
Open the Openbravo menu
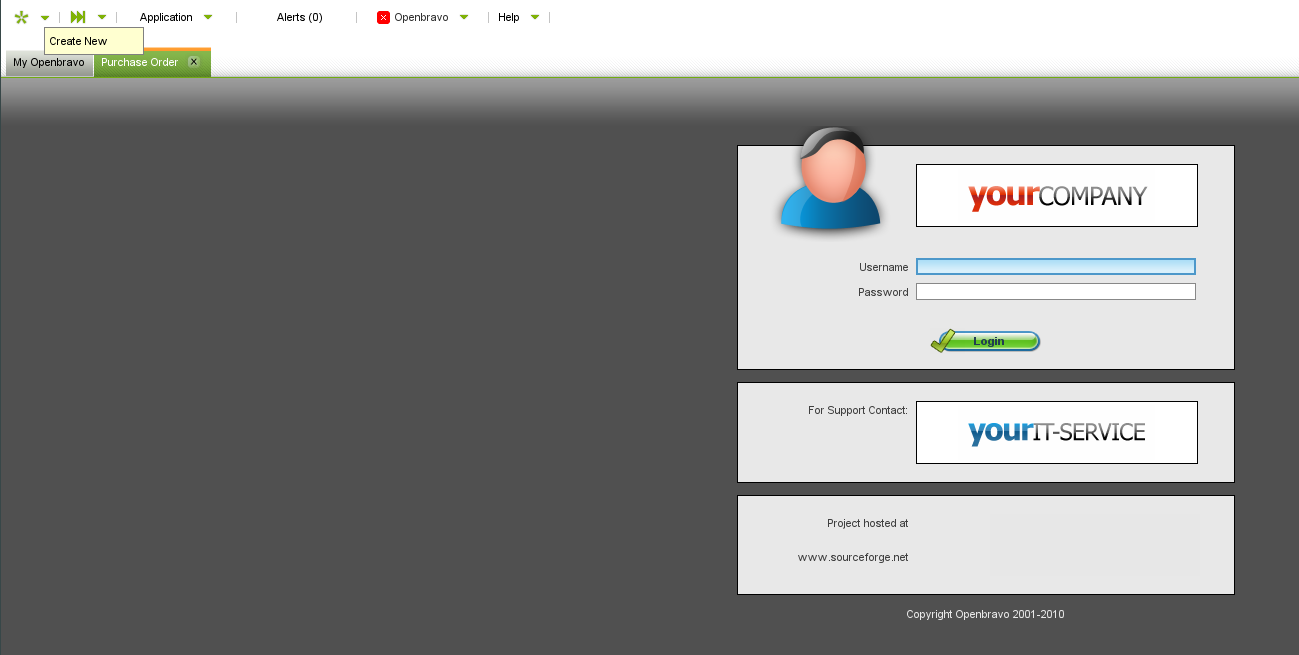click(x=421, y=17)
